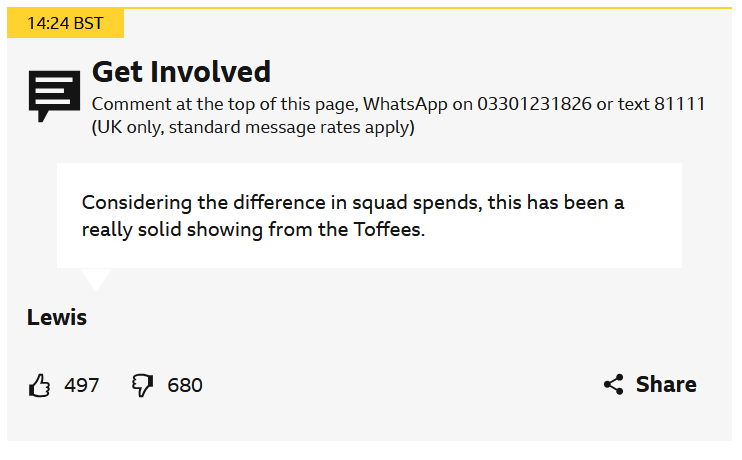
Task: Select the 497 likes count
Action: (81, 385)
